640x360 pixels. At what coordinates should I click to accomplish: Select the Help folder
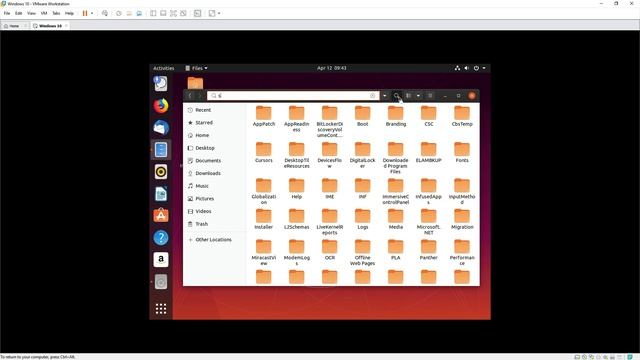coord(297,189)
